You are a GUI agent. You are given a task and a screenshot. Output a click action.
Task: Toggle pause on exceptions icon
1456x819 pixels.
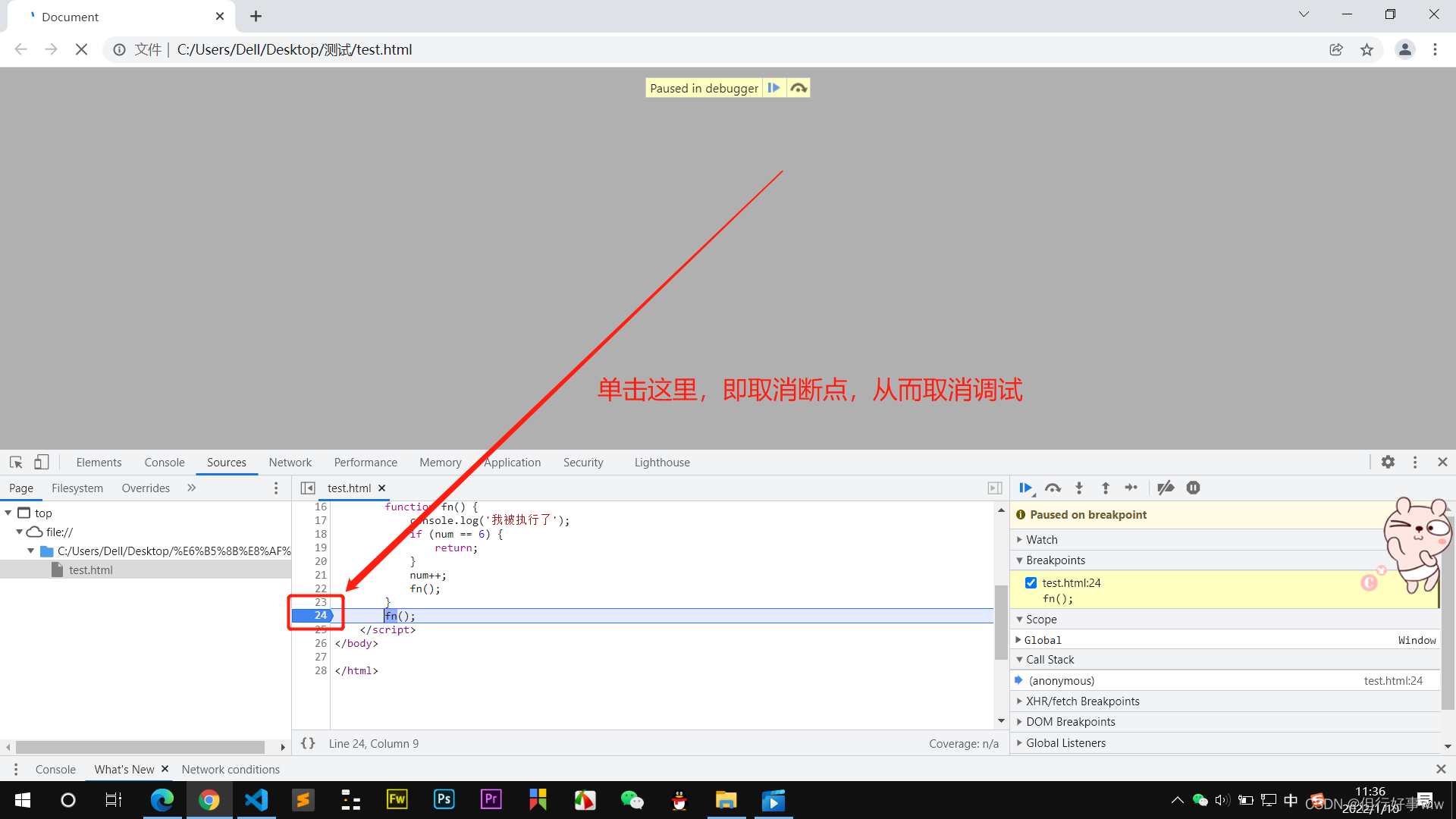tap(1193, 488)
